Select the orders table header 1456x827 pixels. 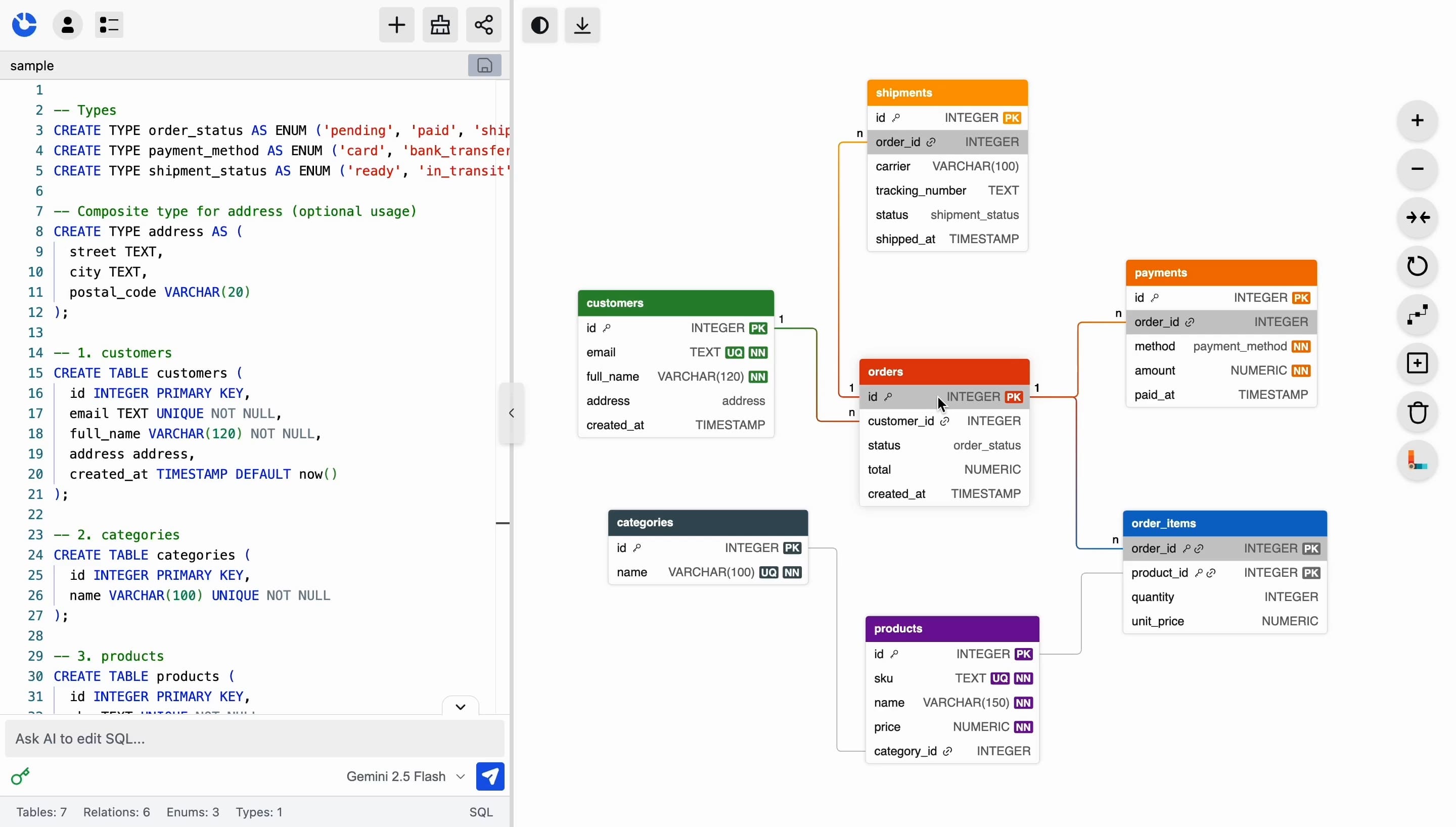944,372
